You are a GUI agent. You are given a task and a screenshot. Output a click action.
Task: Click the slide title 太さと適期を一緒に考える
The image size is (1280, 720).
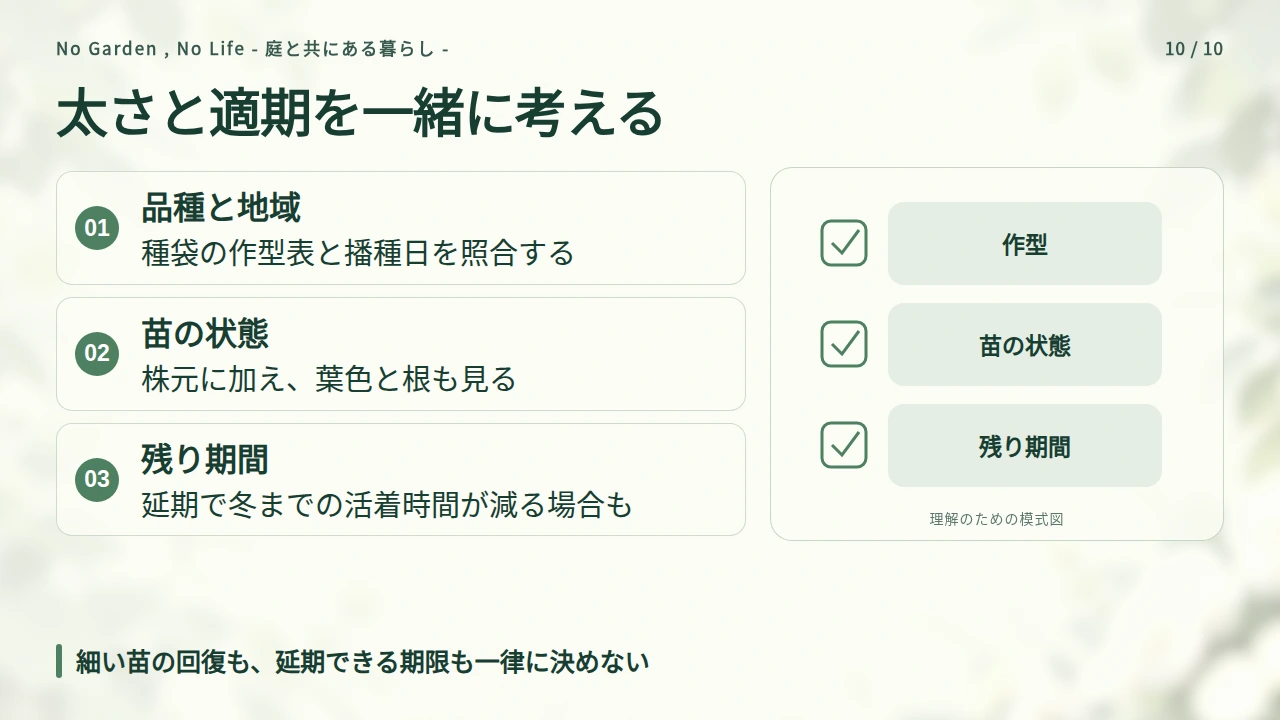click(360, 113)
